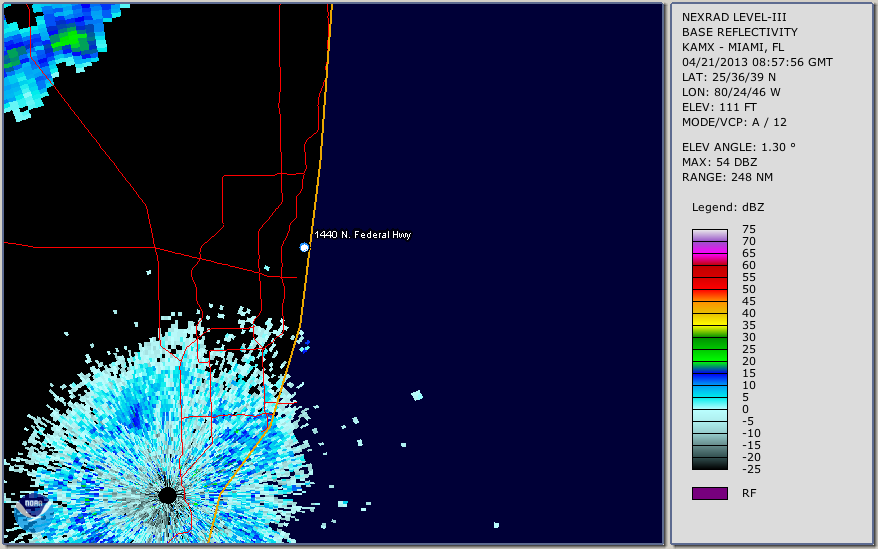Screen dimensions: 878x549
Task: Click the radar site black center dot
Action: pyautogui.click(x=167, y=495)
